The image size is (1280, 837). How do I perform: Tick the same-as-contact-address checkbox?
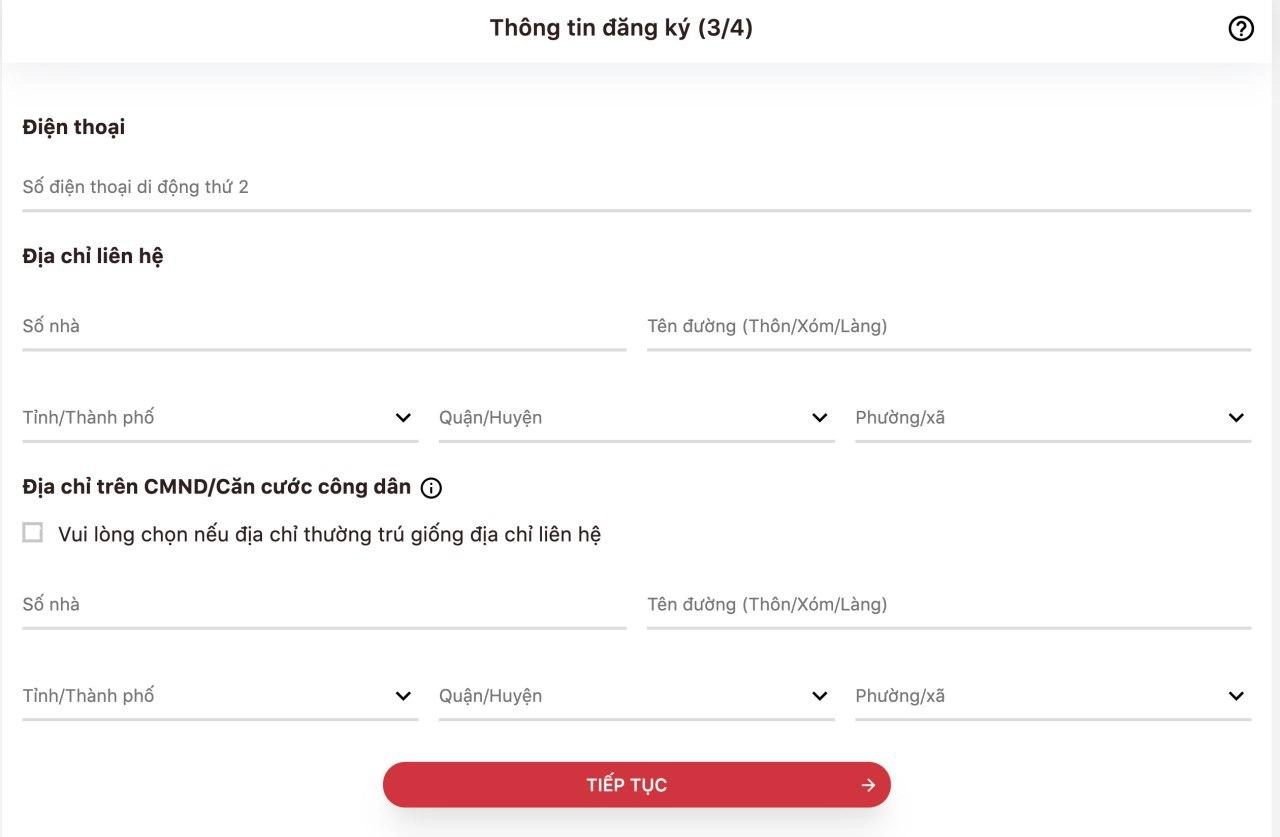pyautogui.click(x=33, y=533)
